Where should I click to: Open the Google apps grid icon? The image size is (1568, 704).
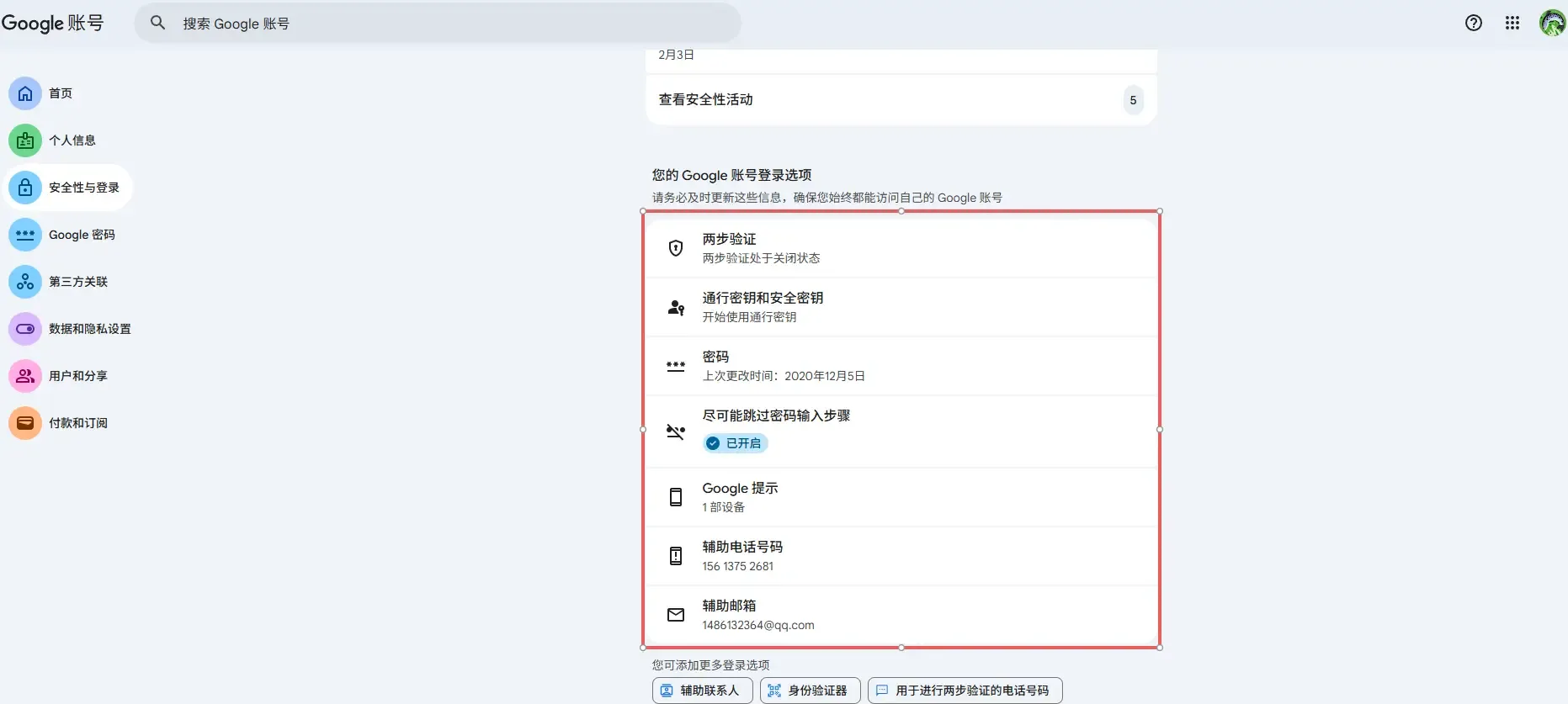[1512, 24]
